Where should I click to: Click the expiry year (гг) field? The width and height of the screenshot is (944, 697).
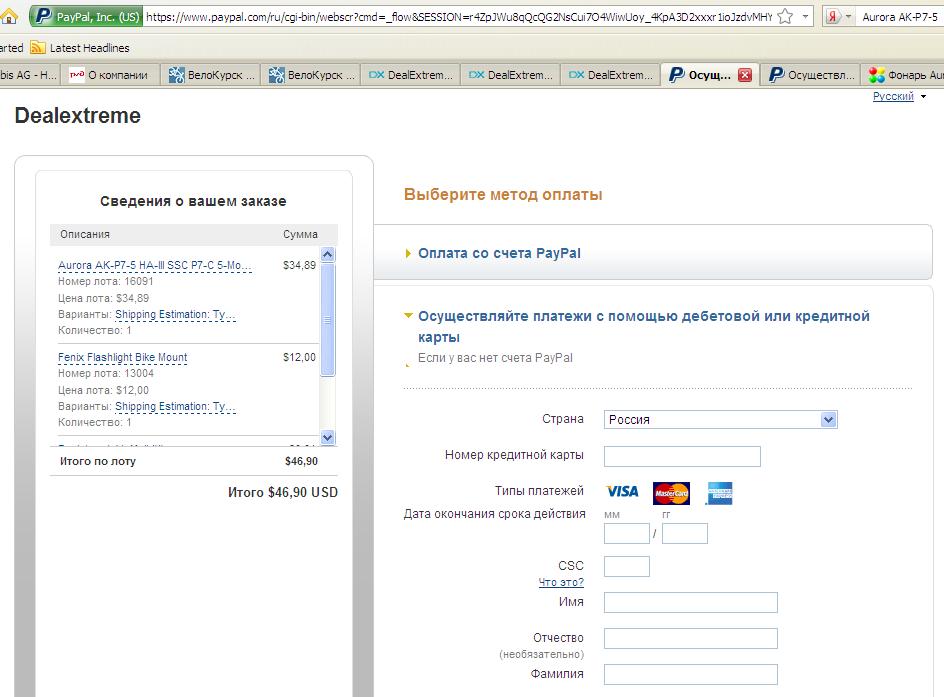click(685, 533)
